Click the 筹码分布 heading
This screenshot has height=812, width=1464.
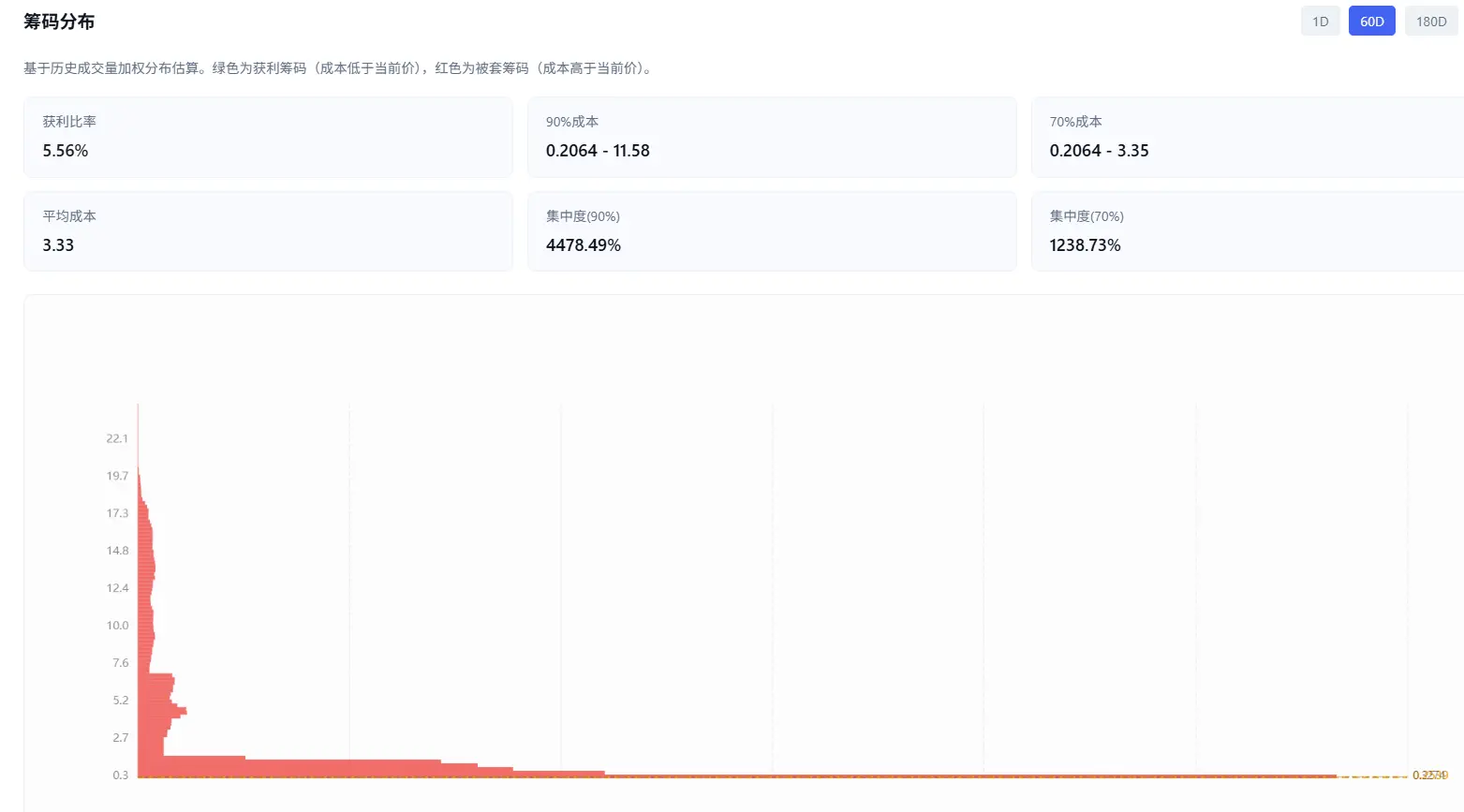tap(59, 22)
